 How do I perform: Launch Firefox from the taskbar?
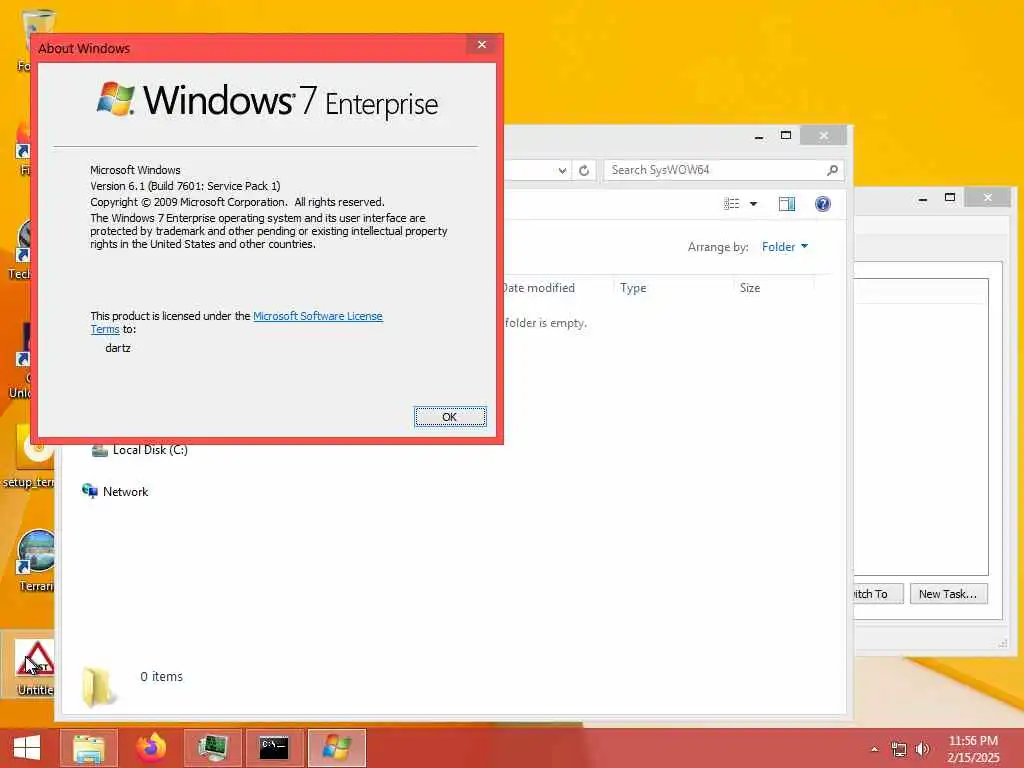click(x=151, y=747)
